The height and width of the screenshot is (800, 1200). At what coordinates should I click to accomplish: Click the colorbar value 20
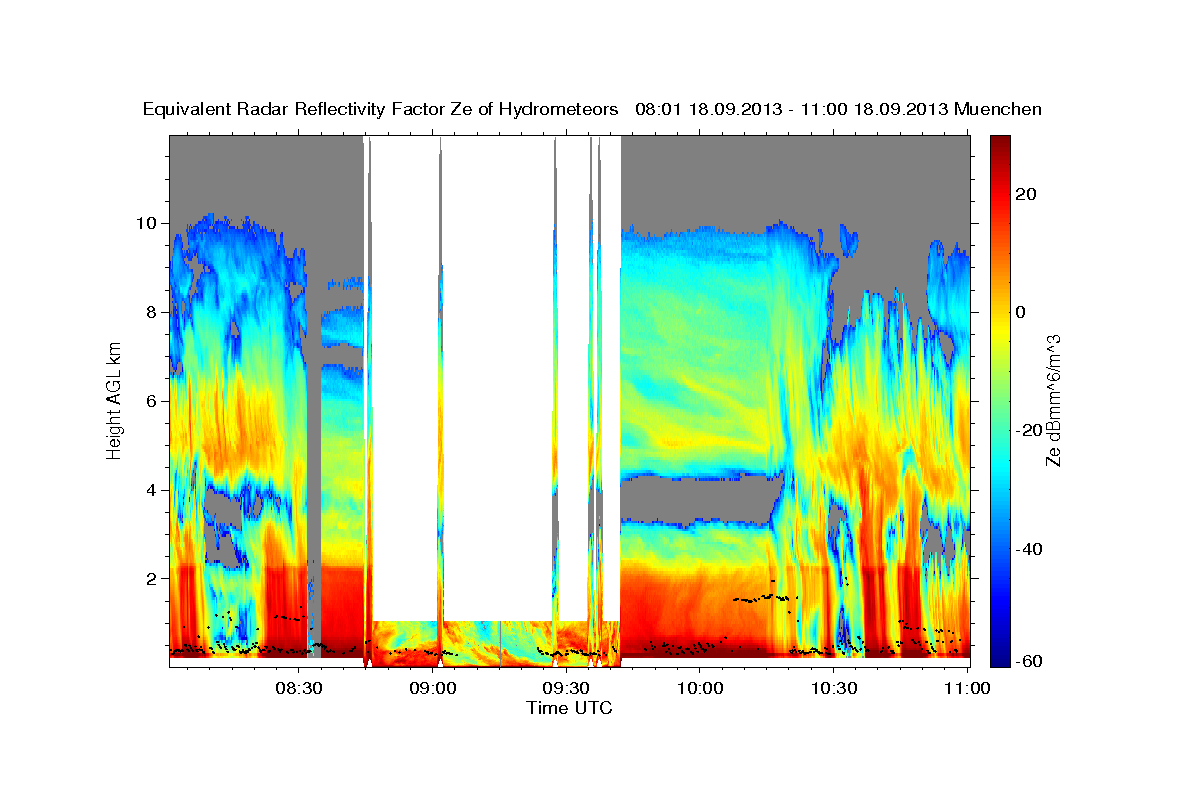coord(1025,194)
